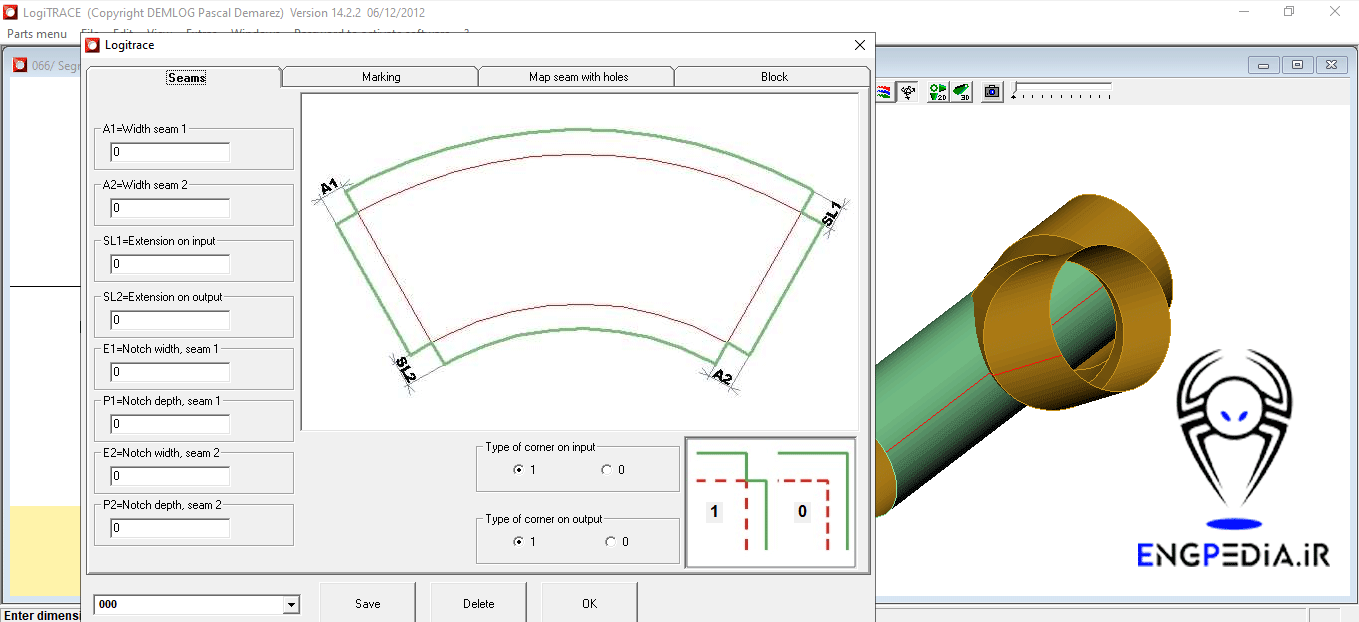Select option 1 for corner on output
The image size is (1359, 622).
click(x=518, y=542)
